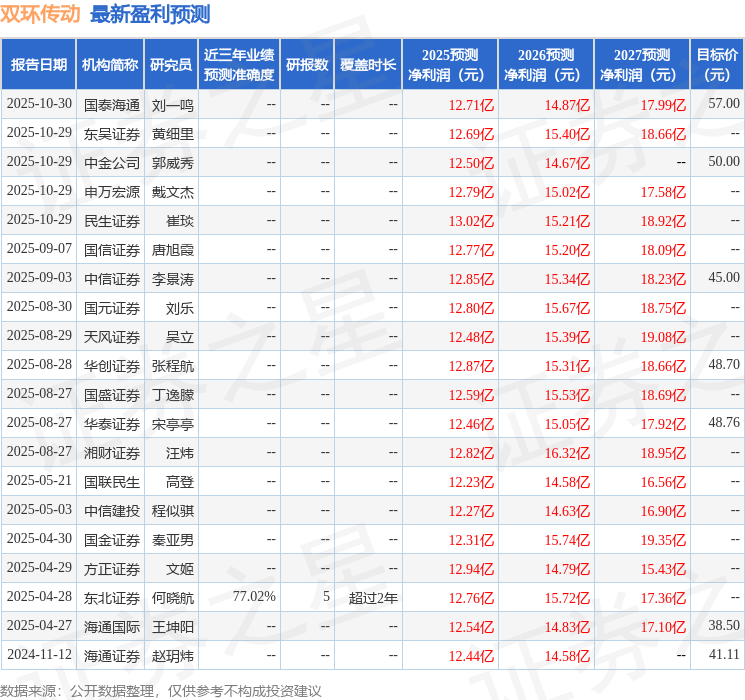Click the 最新盈利预测 heading

click(150, 14)
